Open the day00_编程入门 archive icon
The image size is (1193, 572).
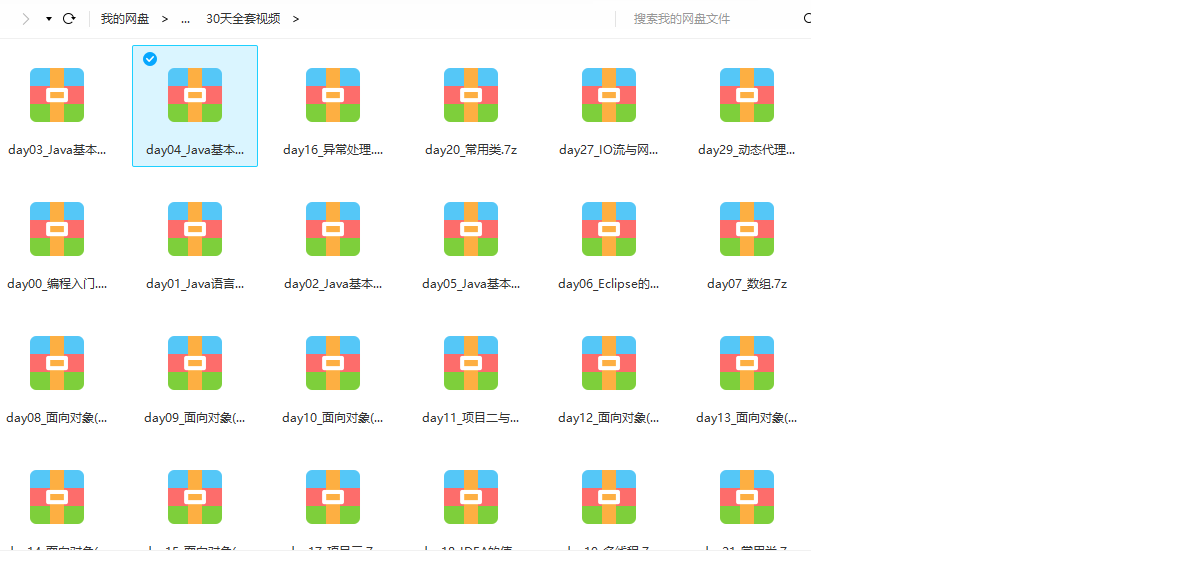[x=57, y=229]
